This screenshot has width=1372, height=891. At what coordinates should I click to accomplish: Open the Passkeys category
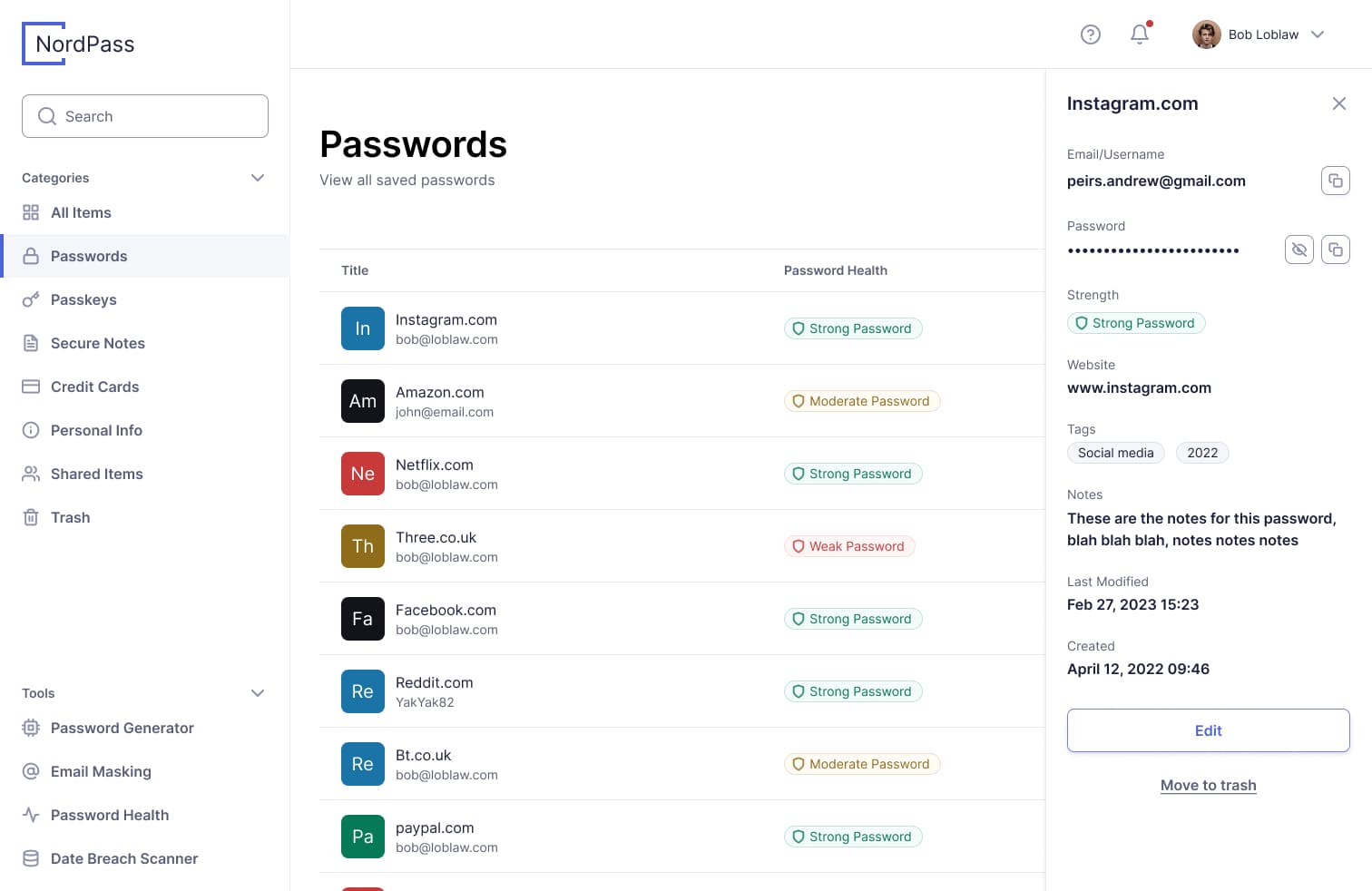pyautogui.click(x=145, y=299)
